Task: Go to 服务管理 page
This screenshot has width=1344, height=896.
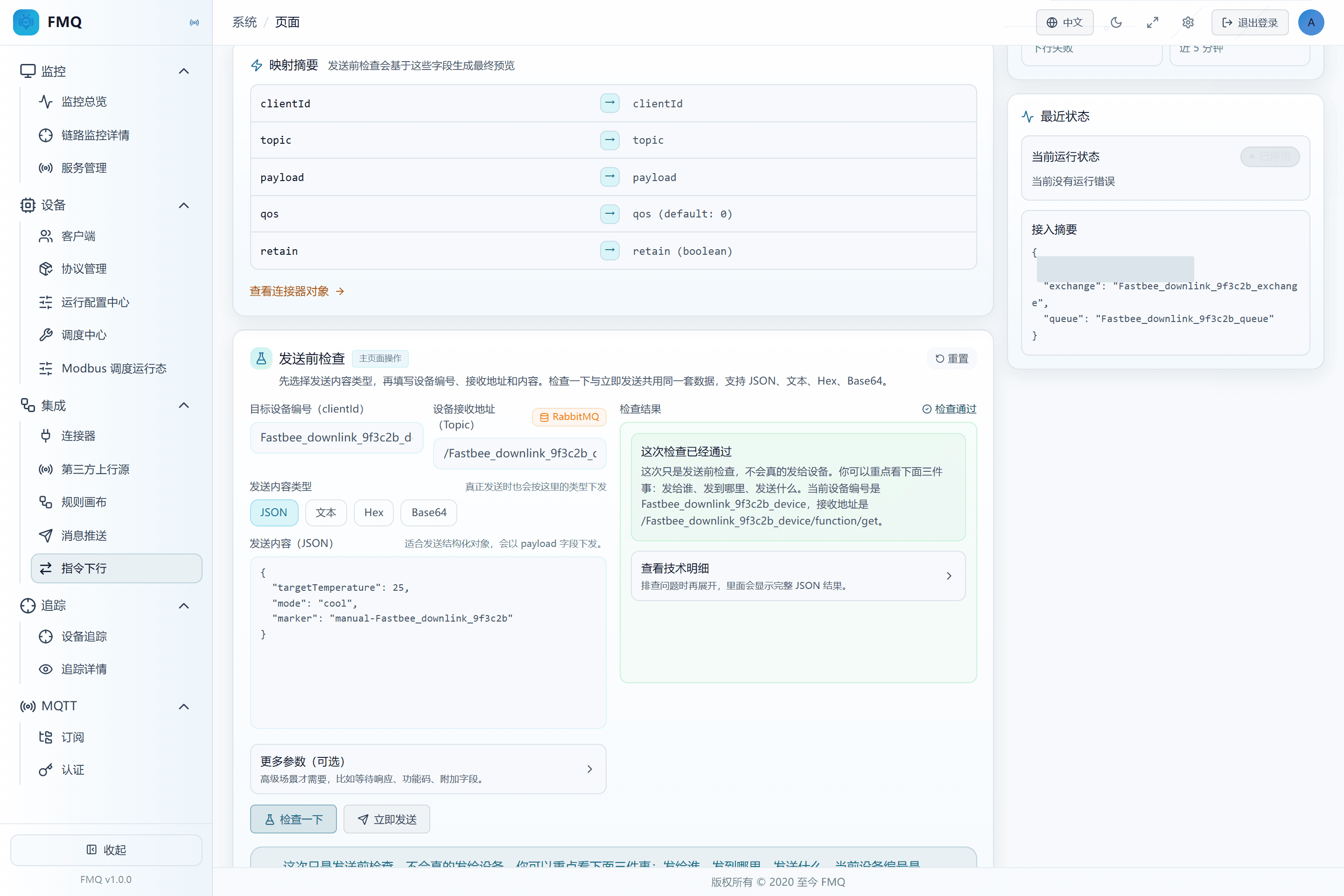Action: coord(117,168)
